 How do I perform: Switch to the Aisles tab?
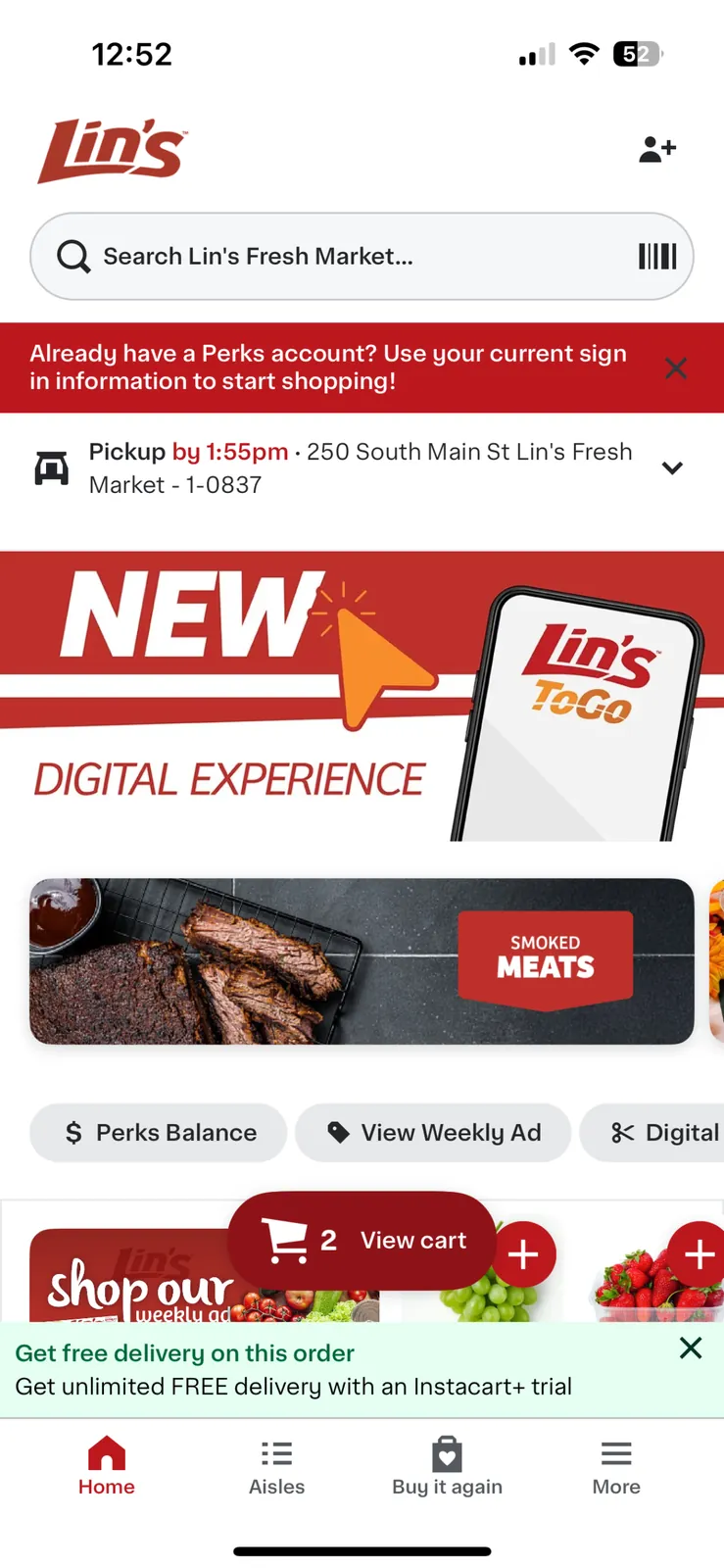pyautogui.click(x=277, y=1466)
